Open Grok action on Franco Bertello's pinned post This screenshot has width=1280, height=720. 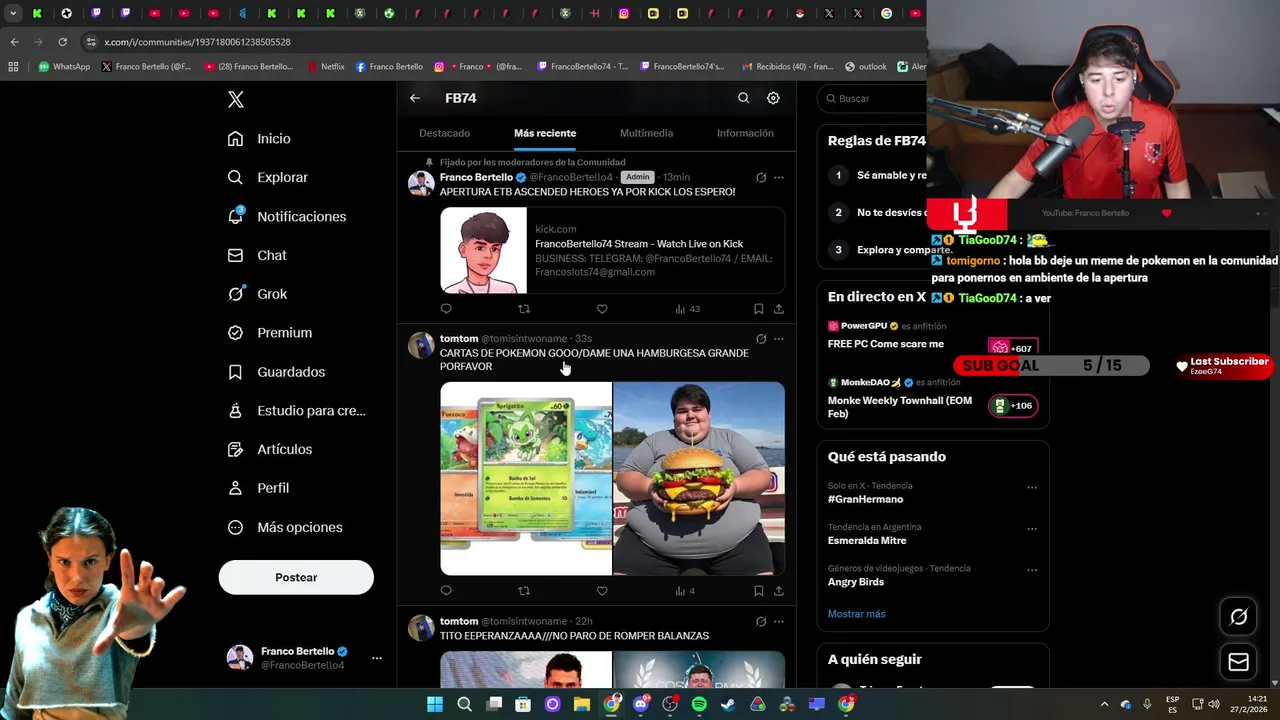[x=761, y=178]
